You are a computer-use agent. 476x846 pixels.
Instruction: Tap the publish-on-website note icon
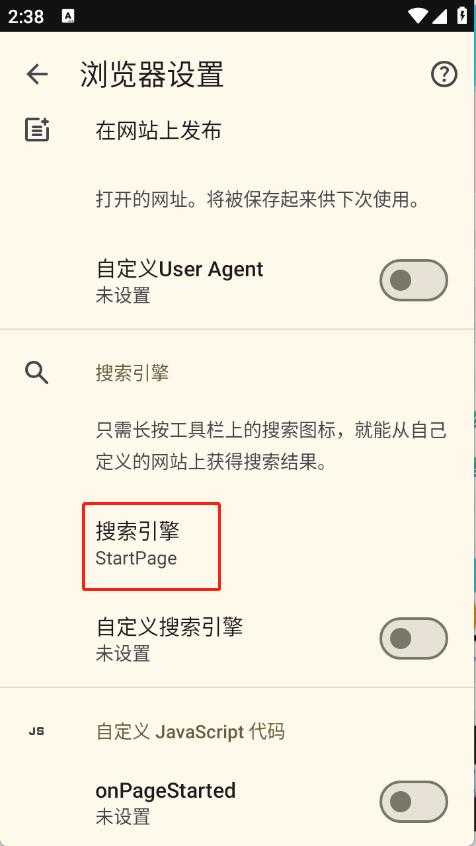coord(37,130)
